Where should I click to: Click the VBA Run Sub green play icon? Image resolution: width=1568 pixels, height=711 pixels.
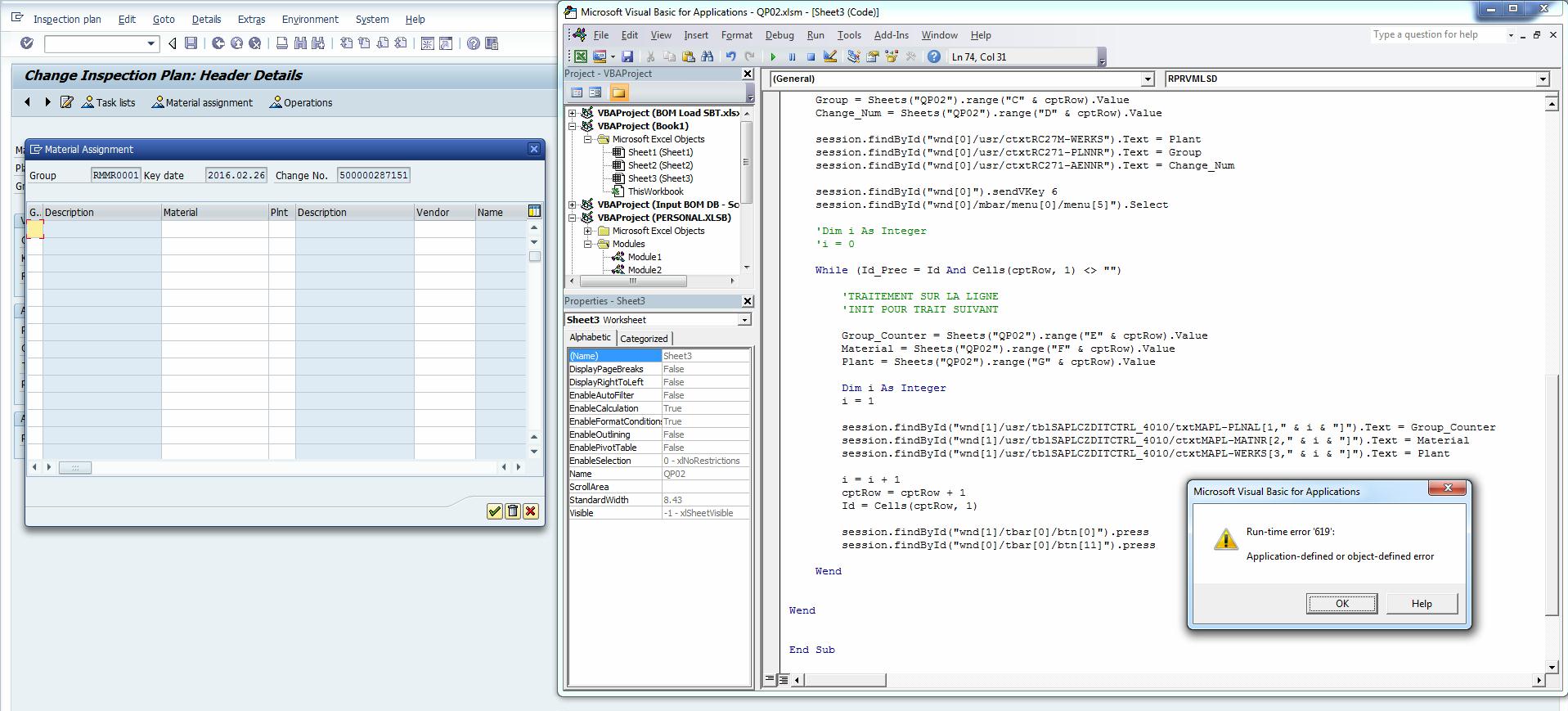[773, 56]
